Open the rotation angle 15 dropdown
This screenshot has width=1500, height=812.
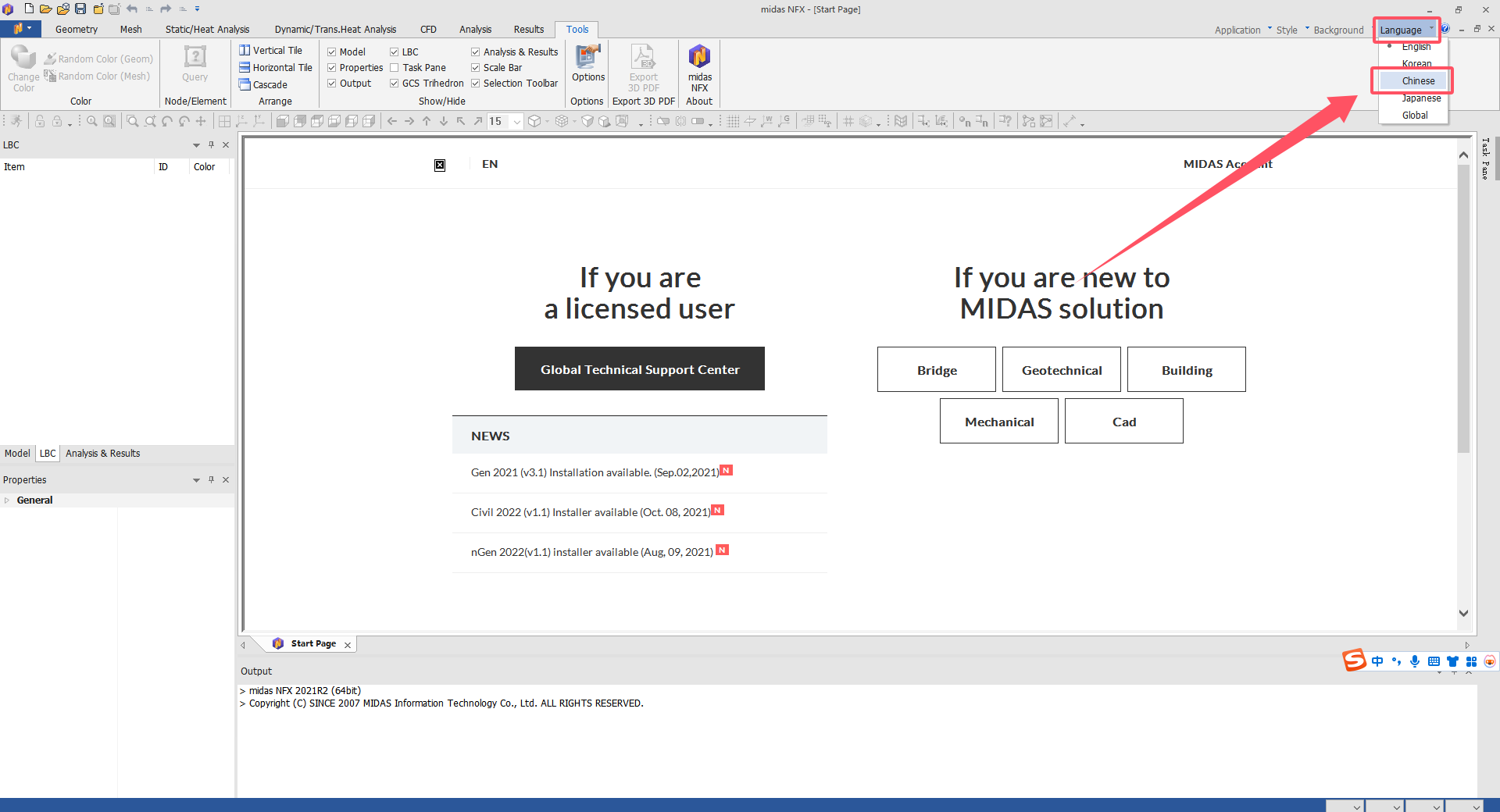point(516,121)
